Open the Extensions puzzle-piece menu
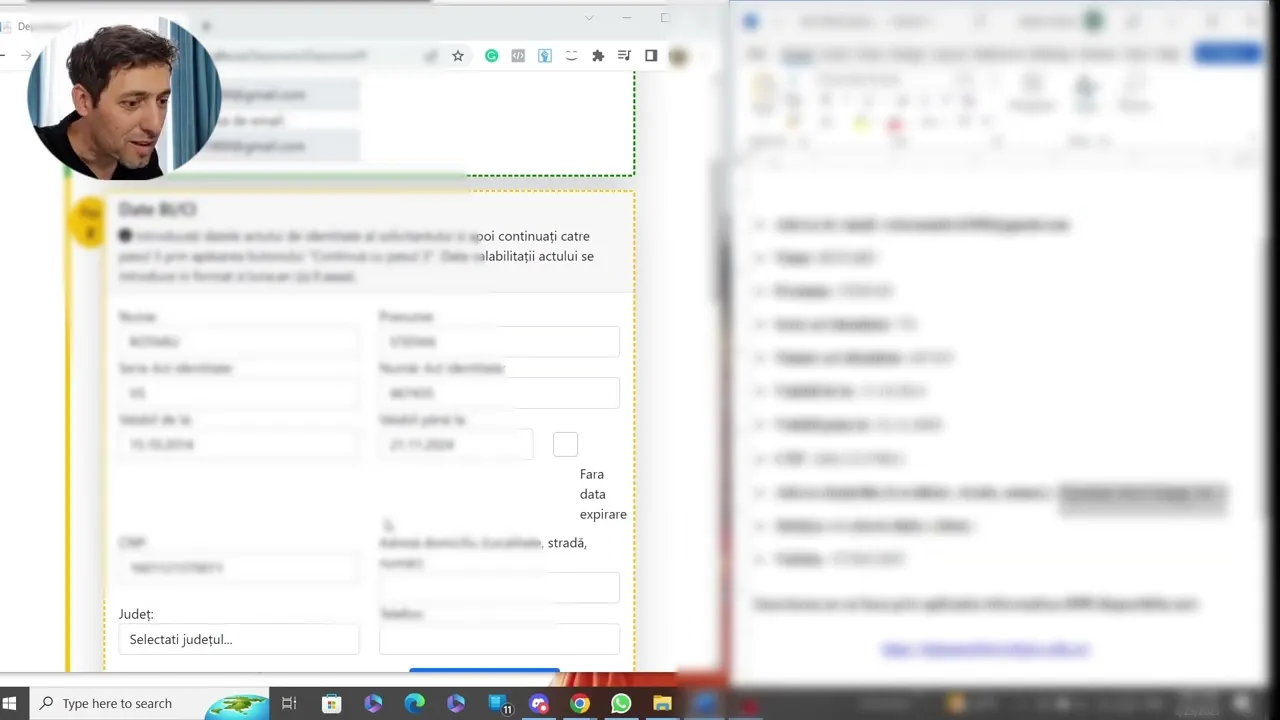 pos(598,56)
